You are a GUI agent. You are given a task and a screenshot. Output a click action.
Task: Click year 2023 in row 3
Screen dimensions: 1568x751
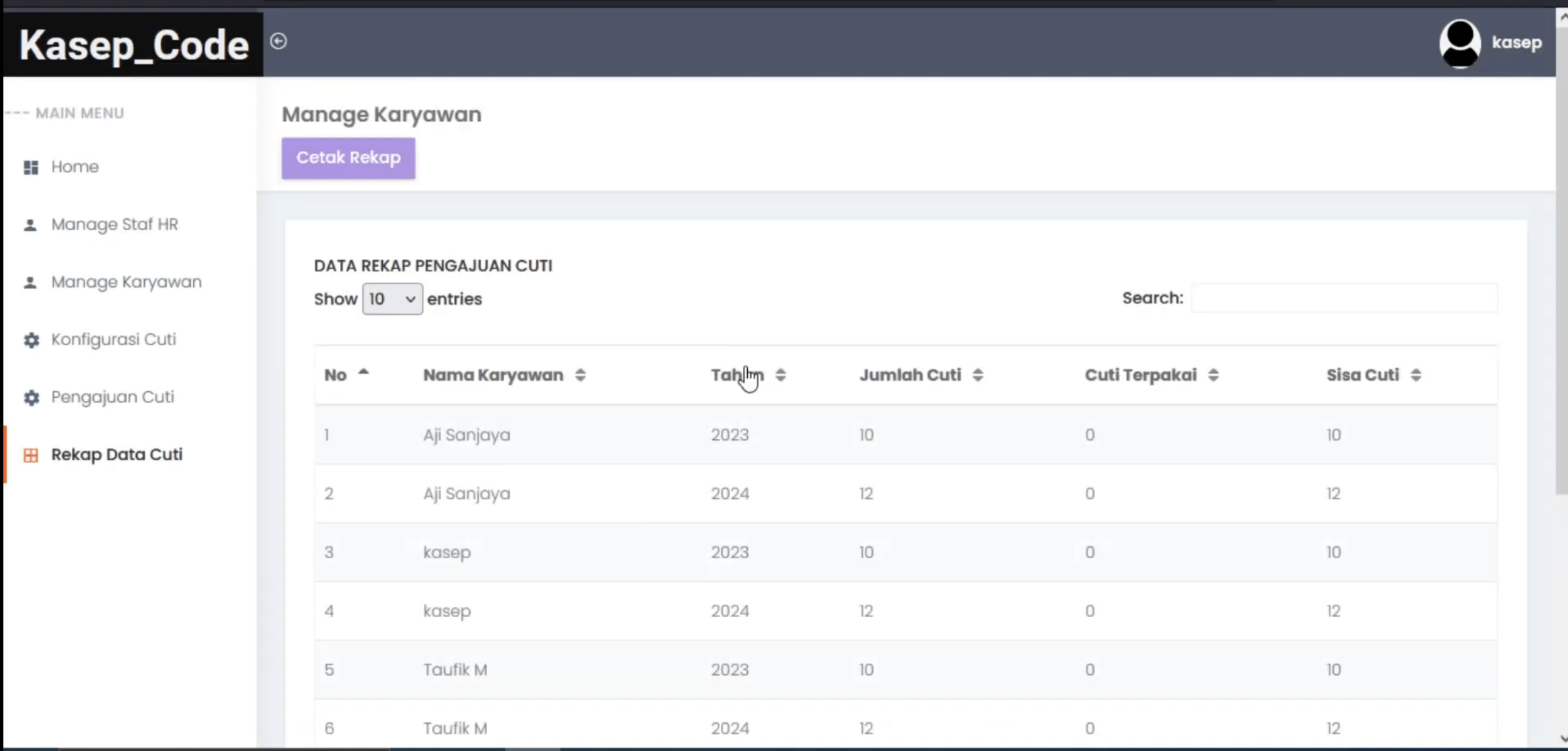tap(730, 552)
